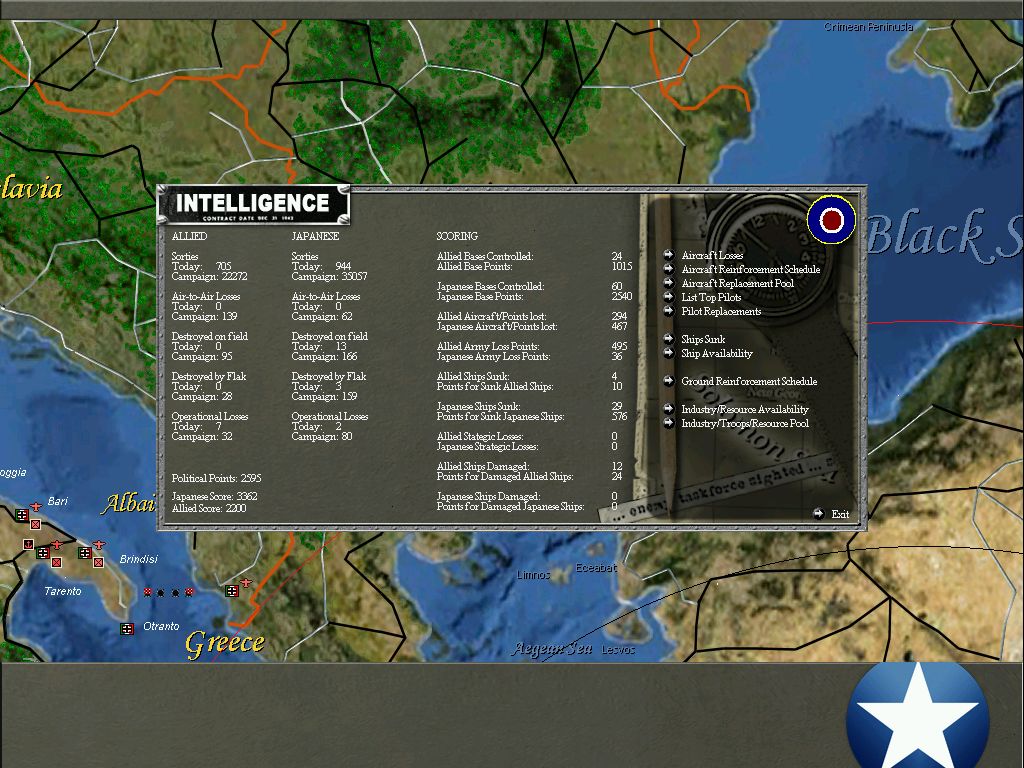Click the arrow icon beside Pilot Replacements
The height and width of the screenshot is (768, 1024).
click(668, 311)
